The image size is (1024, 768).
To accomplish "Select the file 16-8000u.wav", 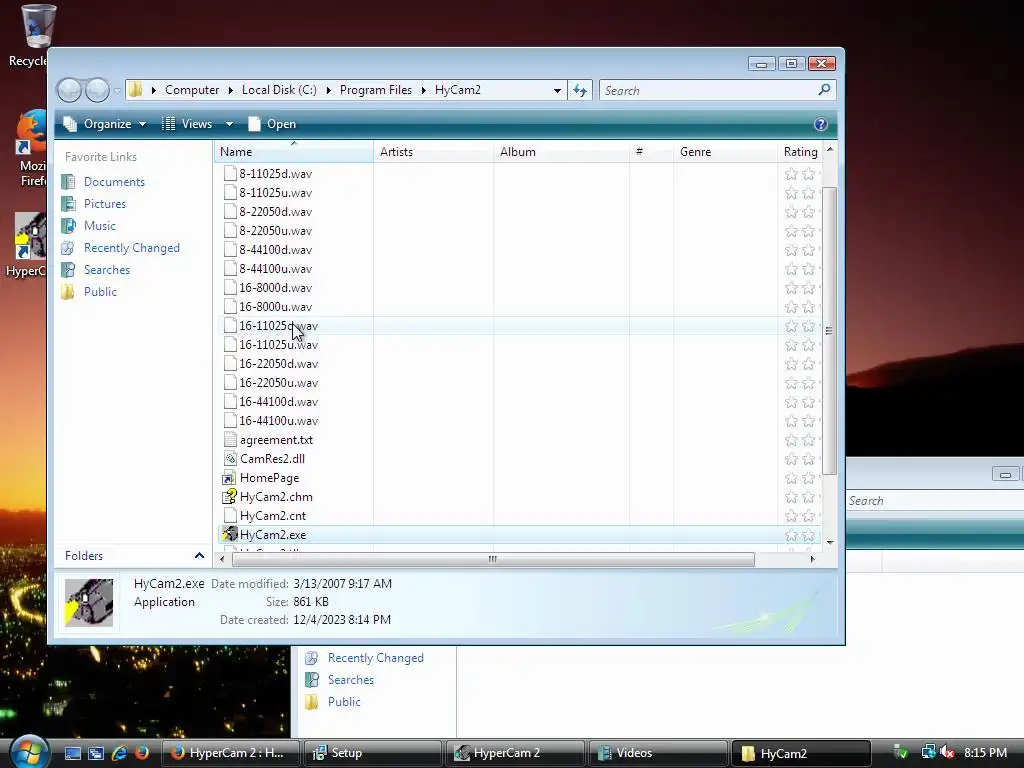I will coord(275,306).
